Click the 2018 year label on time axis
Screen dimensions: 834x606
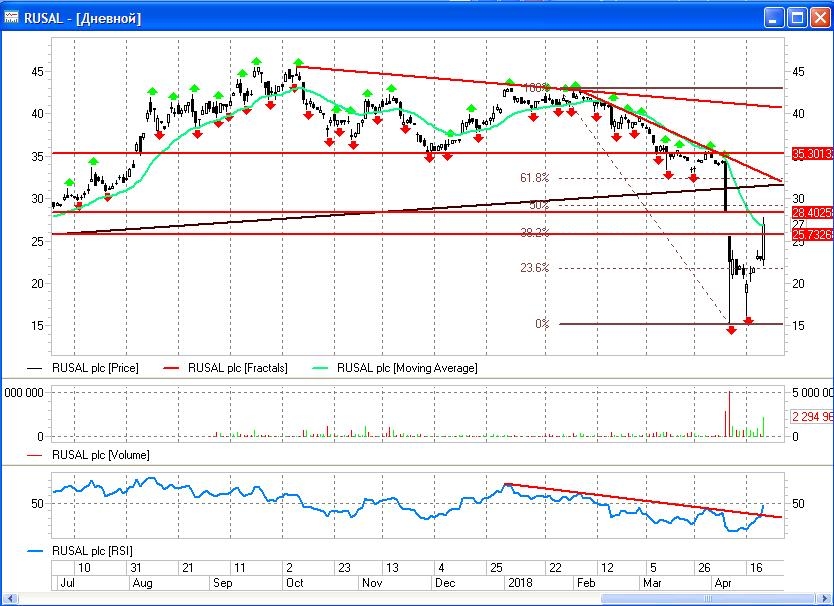click(x=520, y=583)
